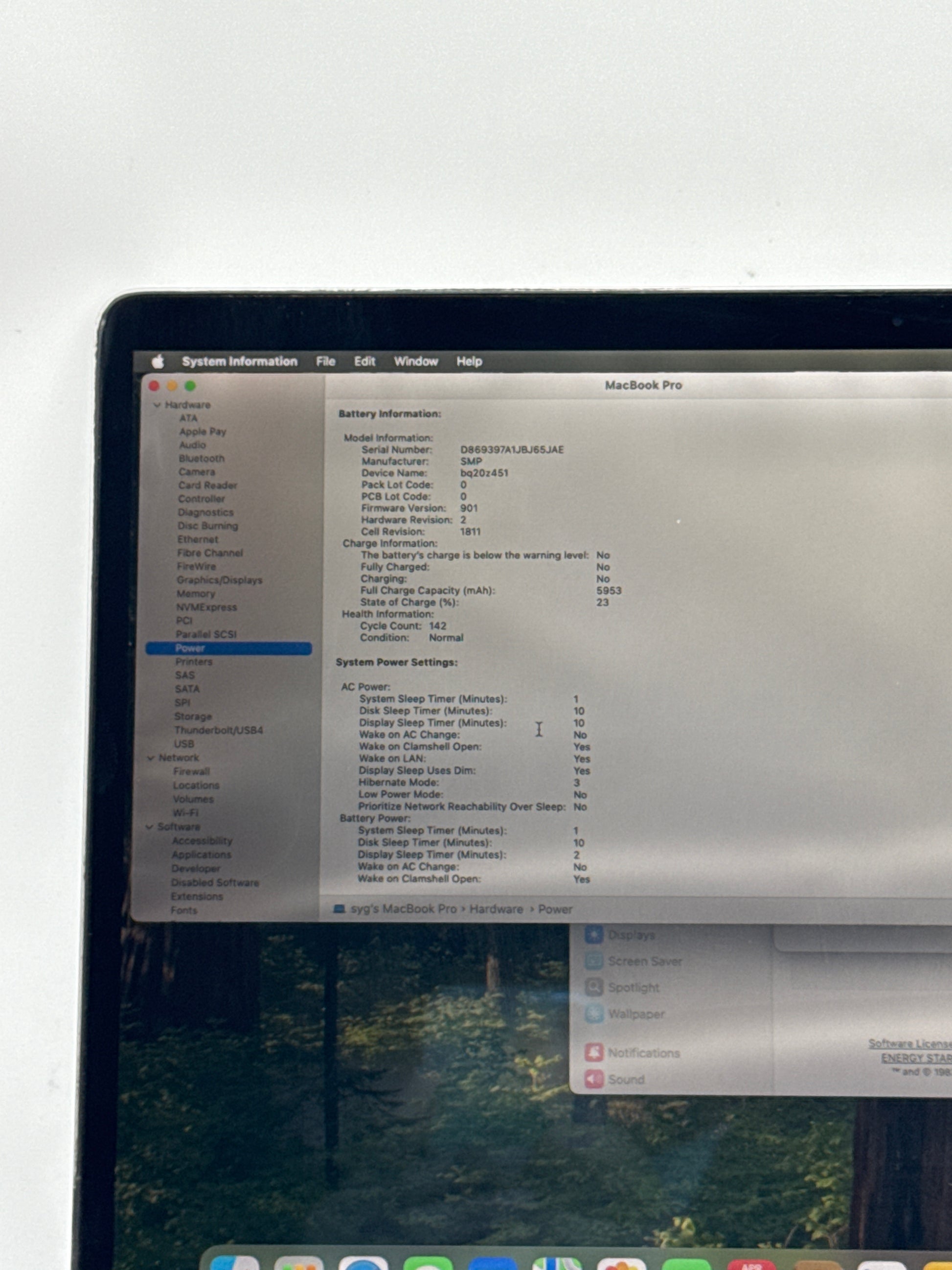Click the laptop icon in the path bar
Screen dimensions: 952x1270
click(340, 909)
